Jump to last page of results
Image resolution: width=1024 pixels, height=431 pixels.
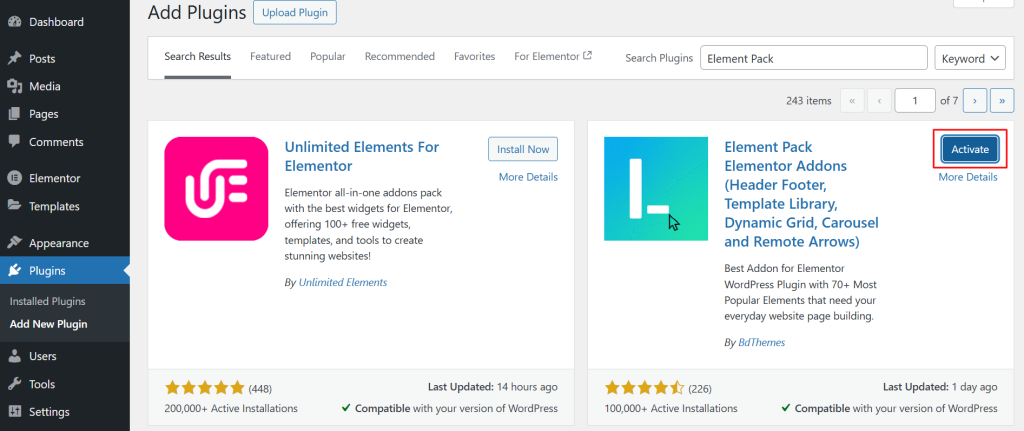[1002, 100]
